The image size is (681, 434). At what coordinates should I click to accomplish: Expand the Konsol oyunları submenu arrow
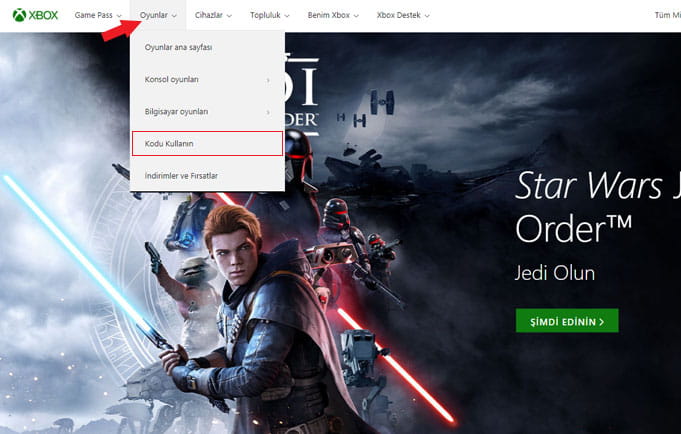(268, 80)
